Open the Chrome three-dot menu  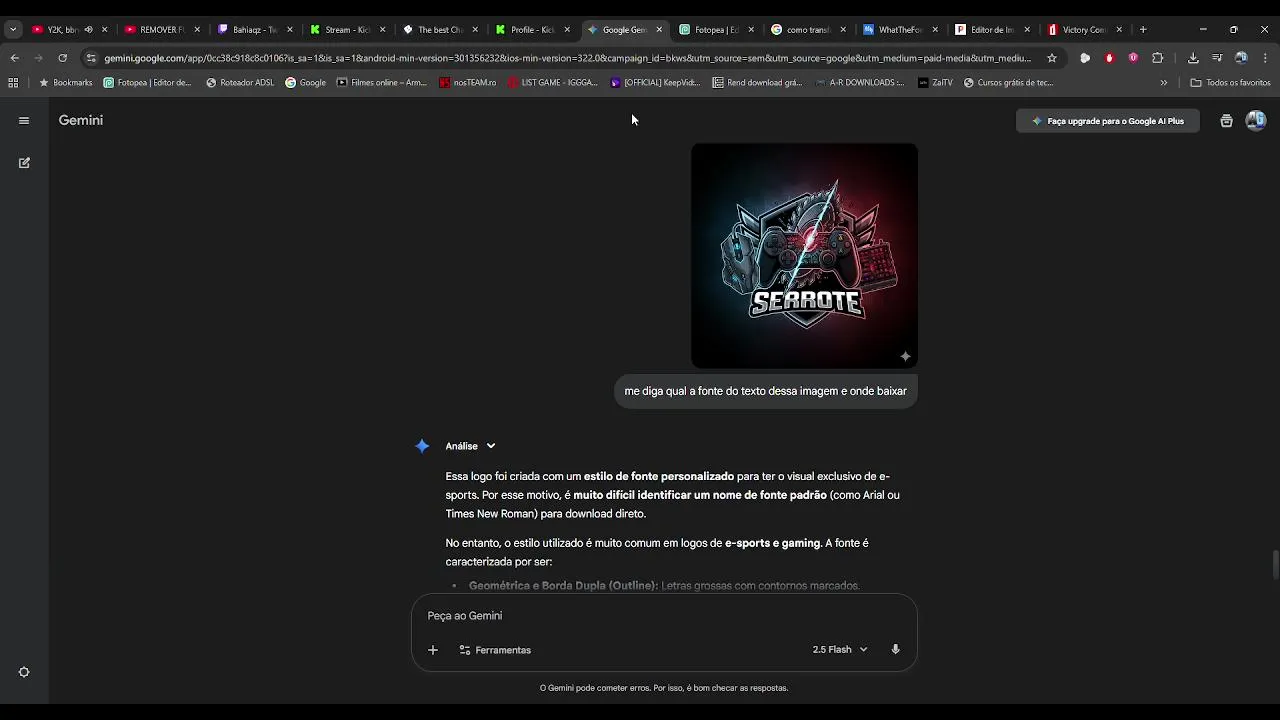click(1265, 58)
